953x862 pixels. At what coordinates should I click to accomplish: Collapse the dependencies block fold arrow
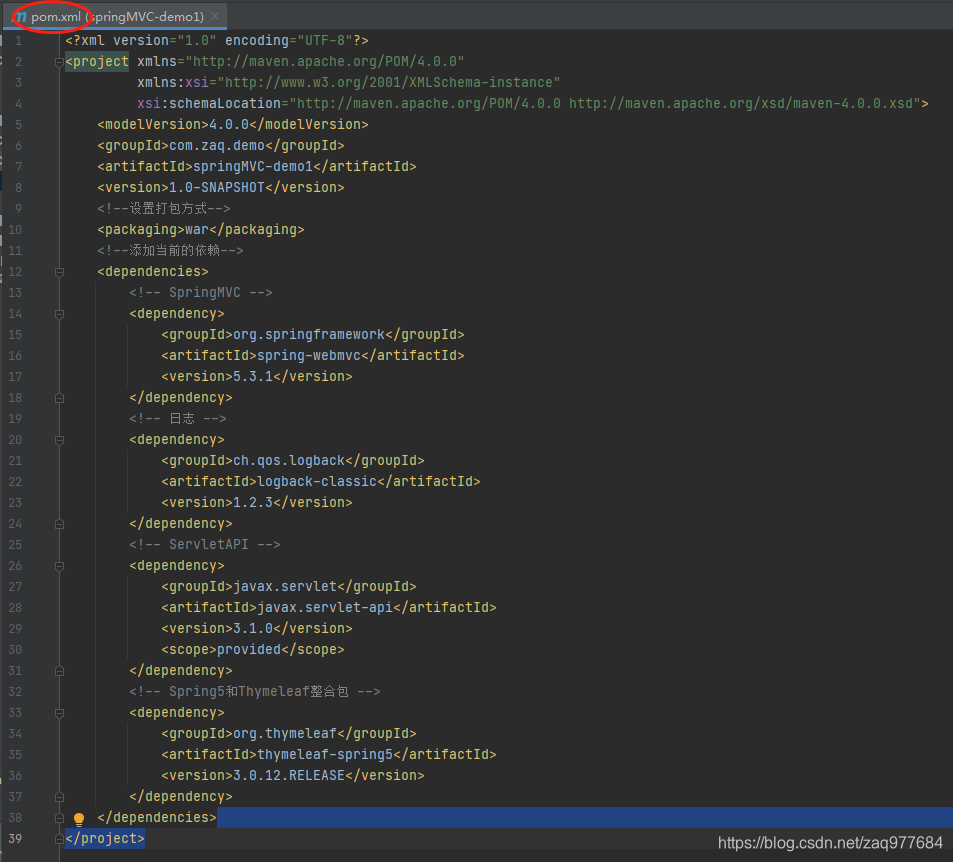click(x=58, y=271)
